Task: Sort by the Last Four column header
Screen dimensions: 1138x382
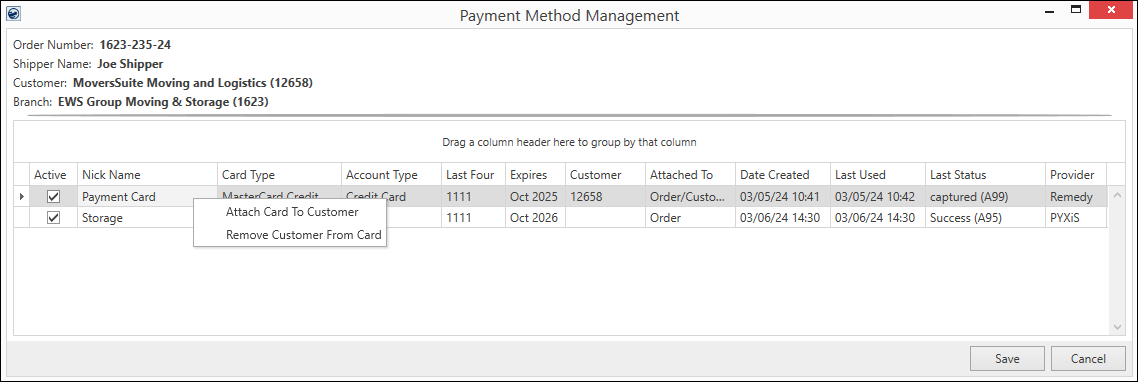Action: 473,174
